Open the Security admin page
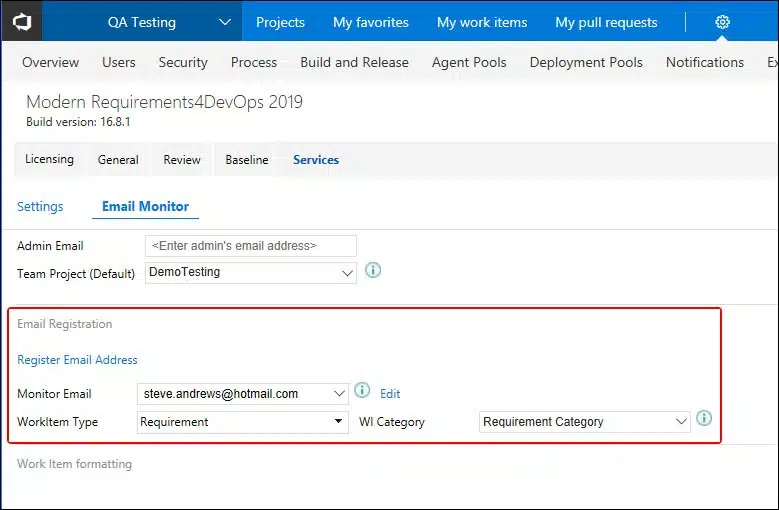Image resolution: width=779 pixels, height=510 pixels. click(x=183, y=62)
